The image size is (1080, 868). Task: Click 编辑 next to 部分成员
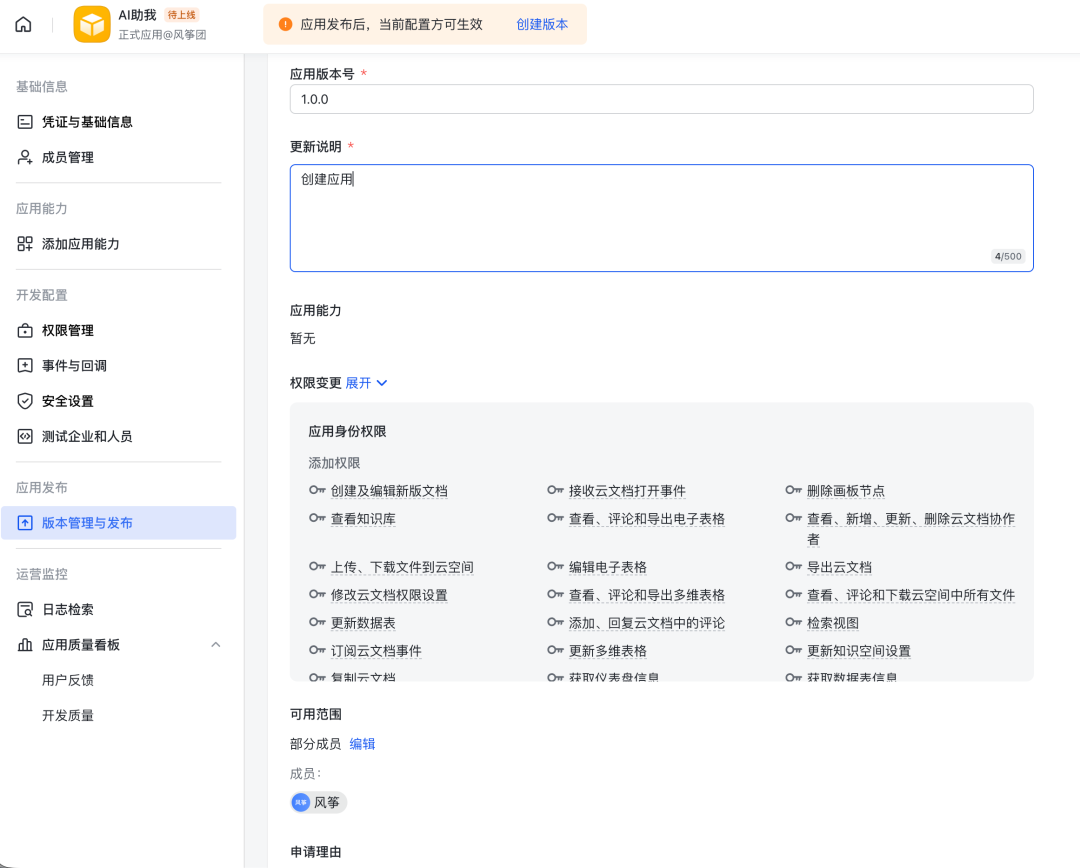(361, 744)
